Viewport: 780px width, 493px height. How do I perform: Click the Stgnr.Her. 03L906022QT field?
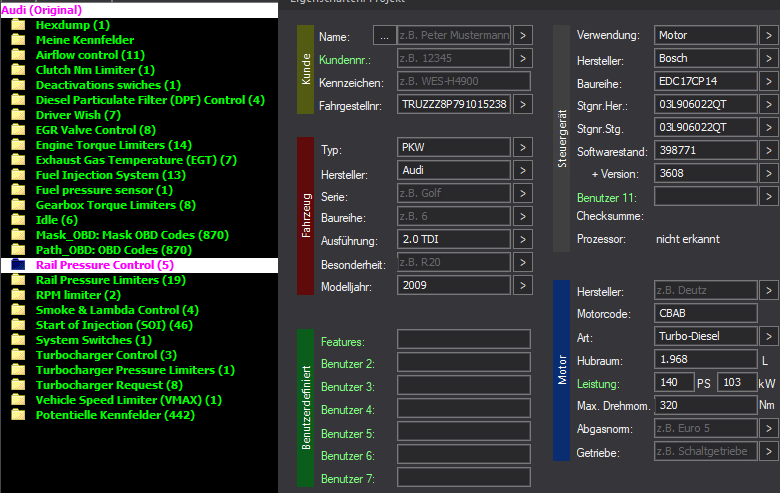(705, 104)
